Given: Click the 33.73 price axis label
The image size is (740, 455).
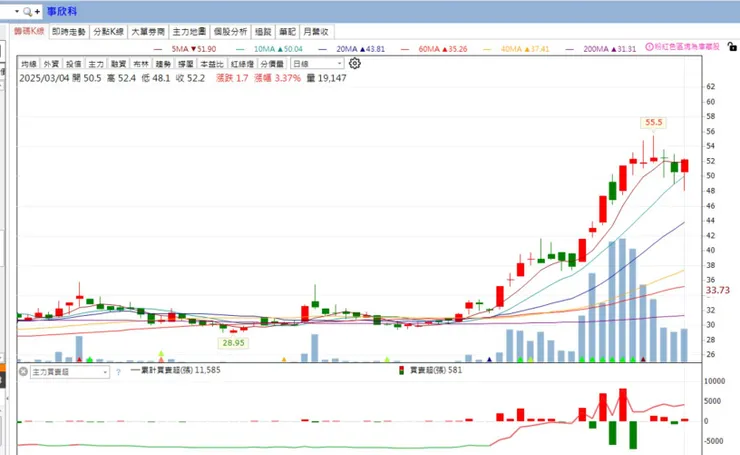Looking at the screenshot, I should tap(718, 290).
